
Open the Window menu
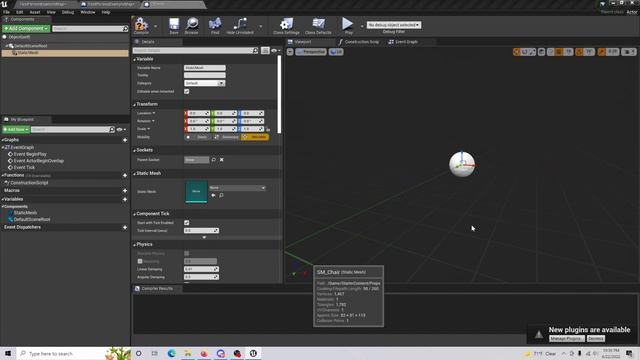[88, 12]
